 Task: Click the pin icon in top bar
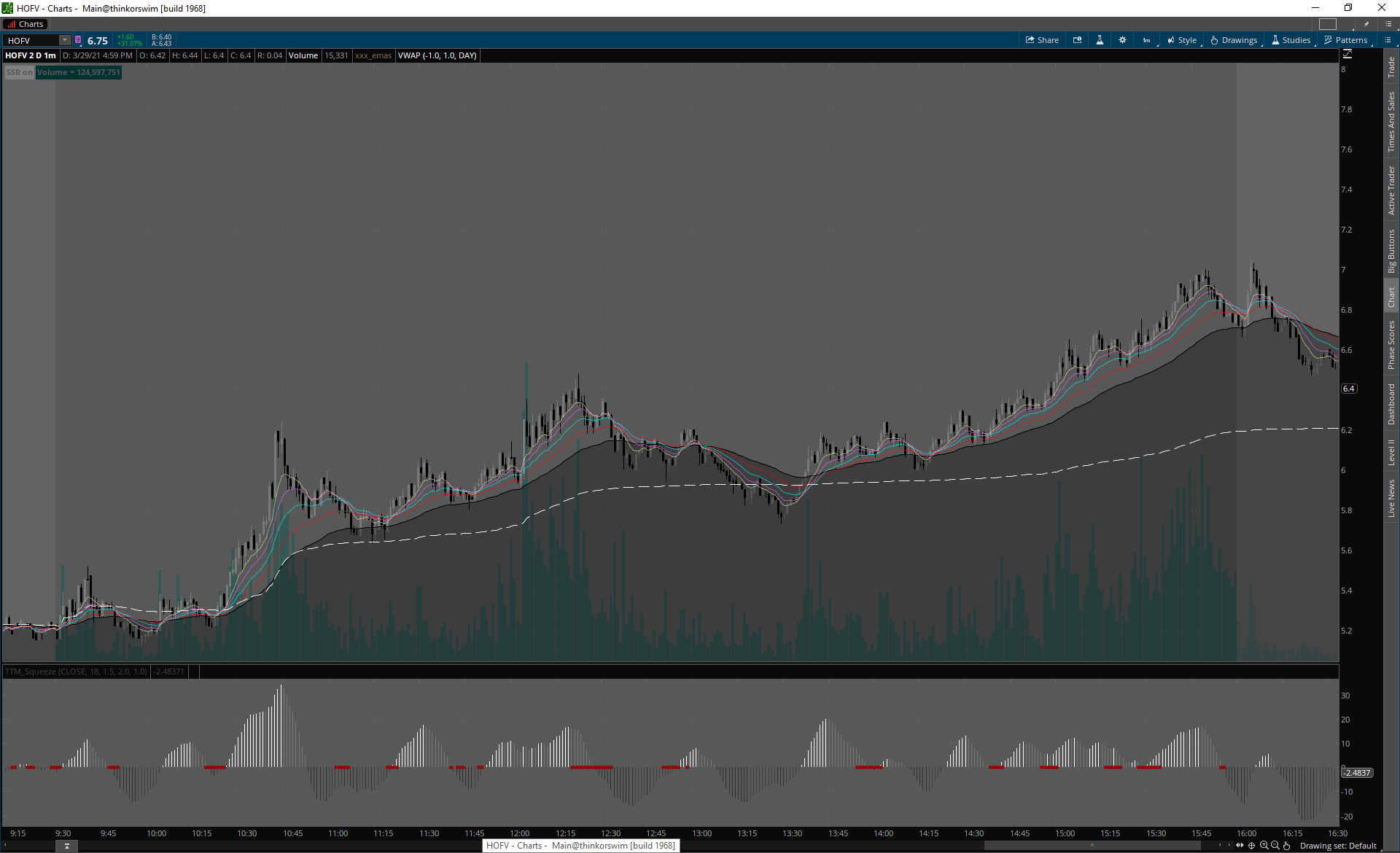click(1366, 24)
